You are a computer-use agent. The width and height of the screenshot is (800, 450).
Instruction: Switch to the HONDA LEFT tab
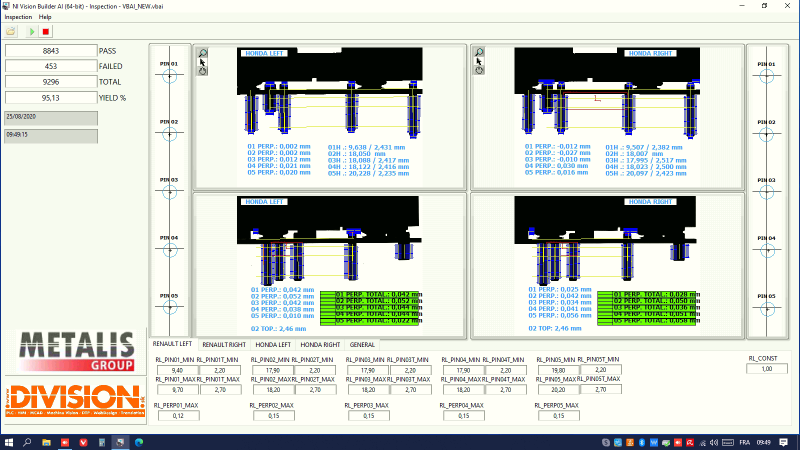[273, 344]
